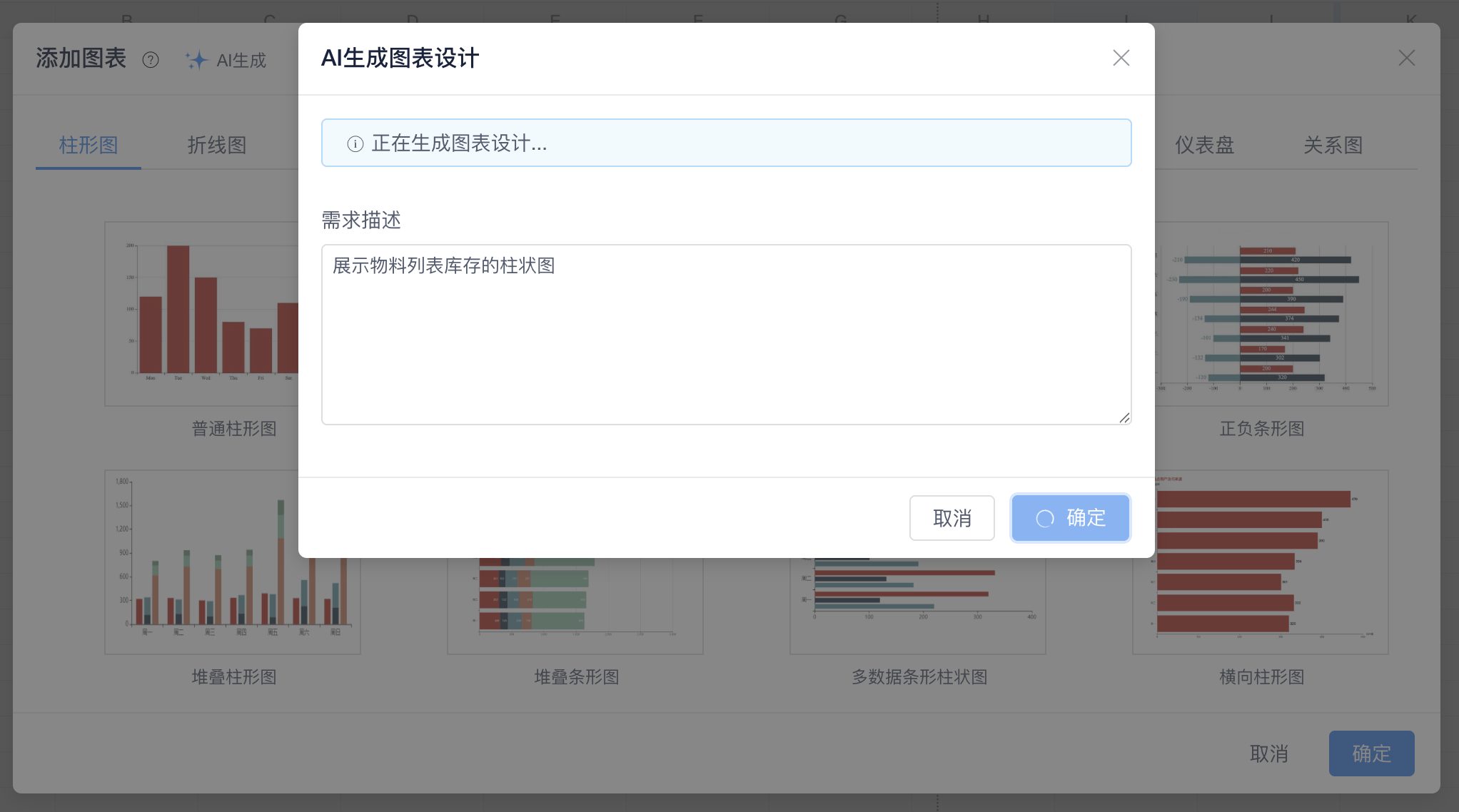Close the AI生成图表设计 dialog
Screen dimensions: 1459x812
tap(1121, 58)
